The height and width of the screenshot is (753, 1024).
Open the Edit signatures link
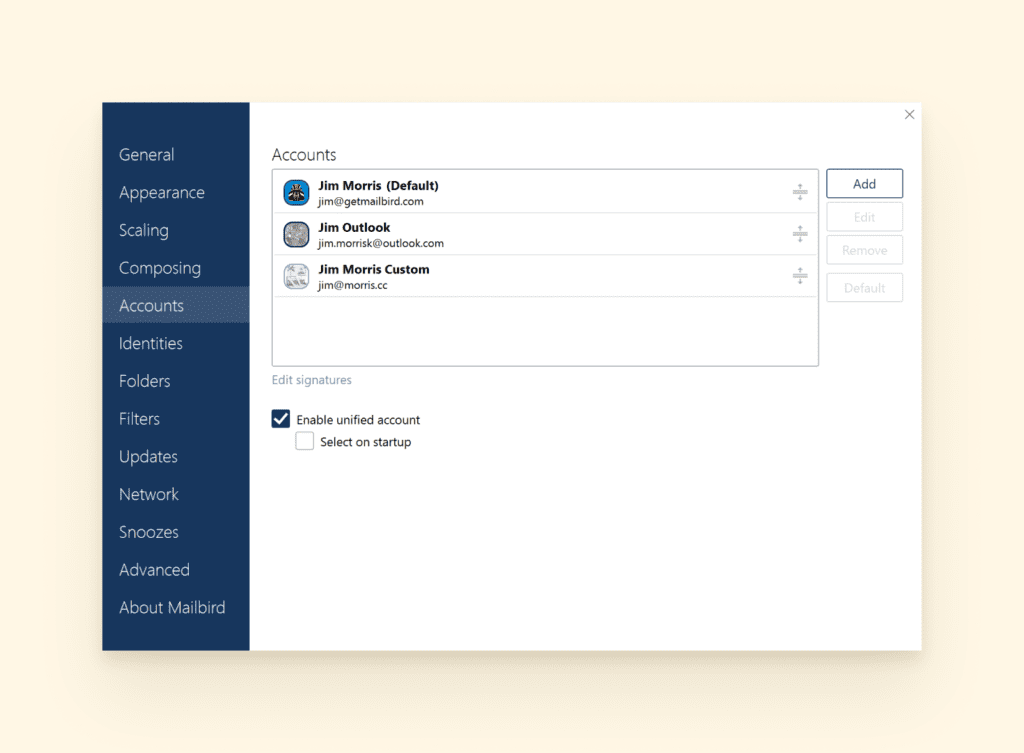312,380
